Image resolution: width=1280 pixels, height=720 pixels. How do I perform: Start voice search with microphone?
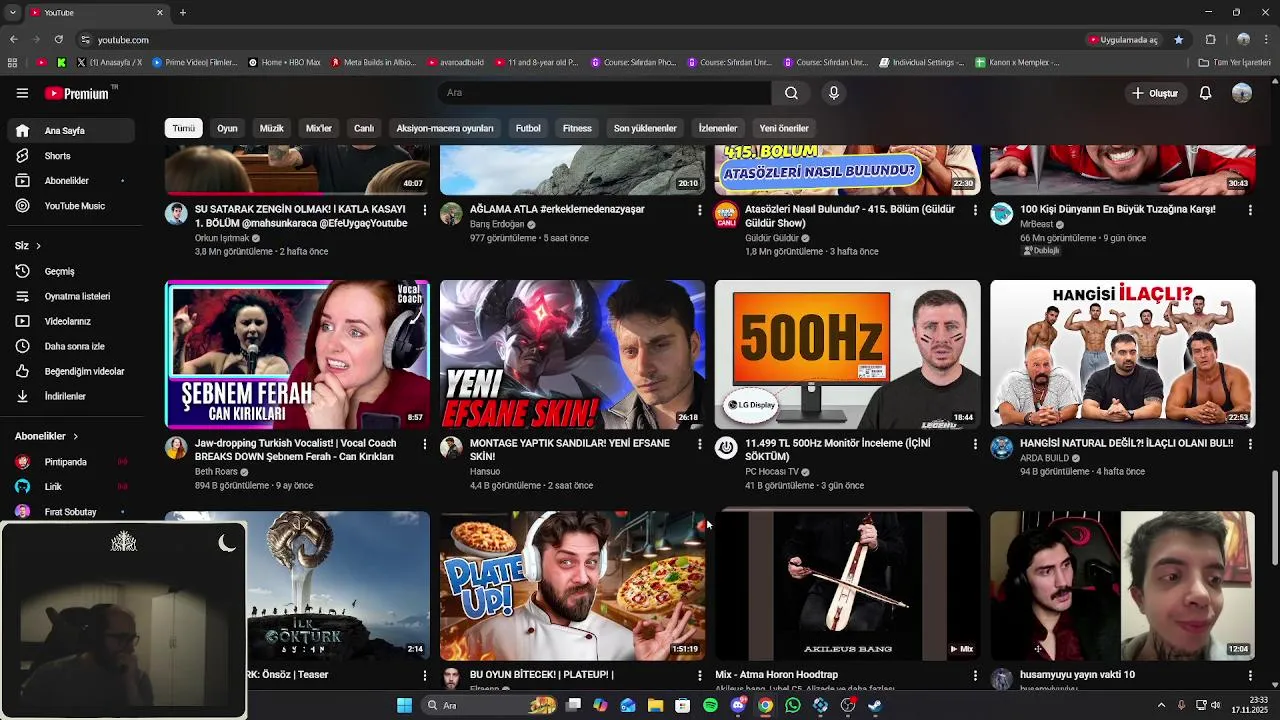(x=834, y=93)
